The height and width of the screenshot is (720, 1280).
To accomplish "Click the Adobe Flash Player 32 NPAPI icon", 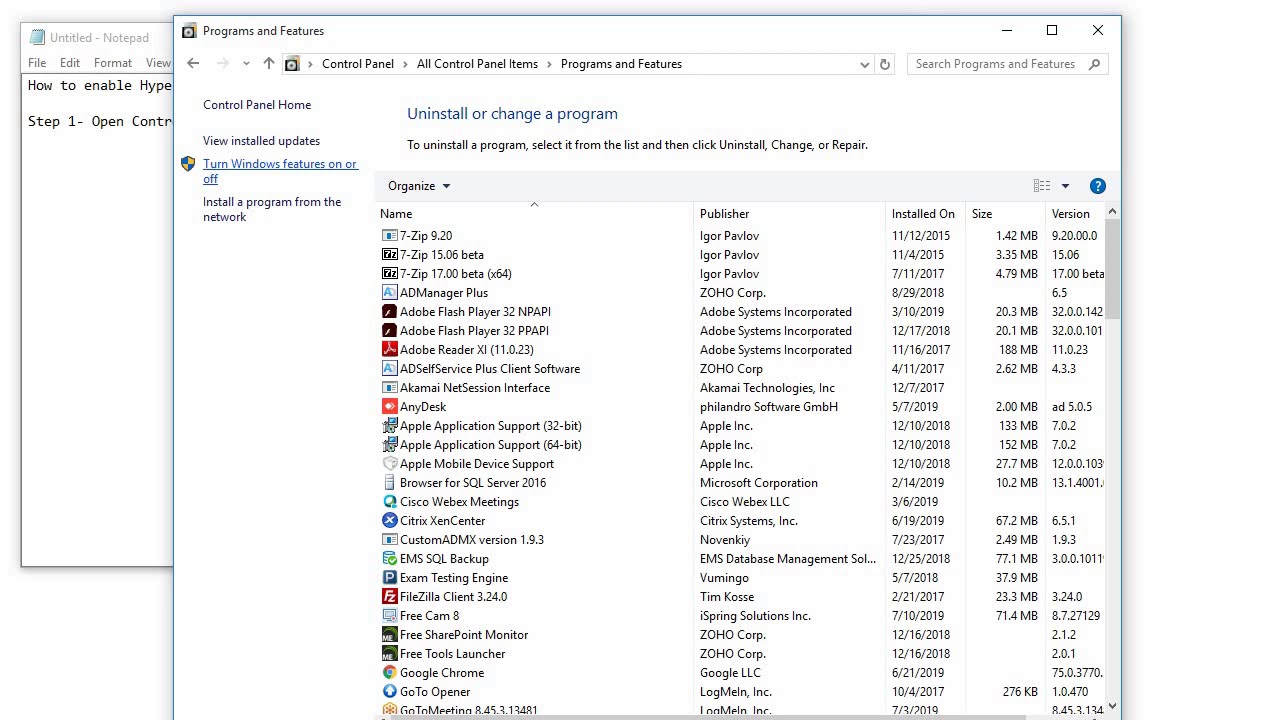I will pos(389,312).
